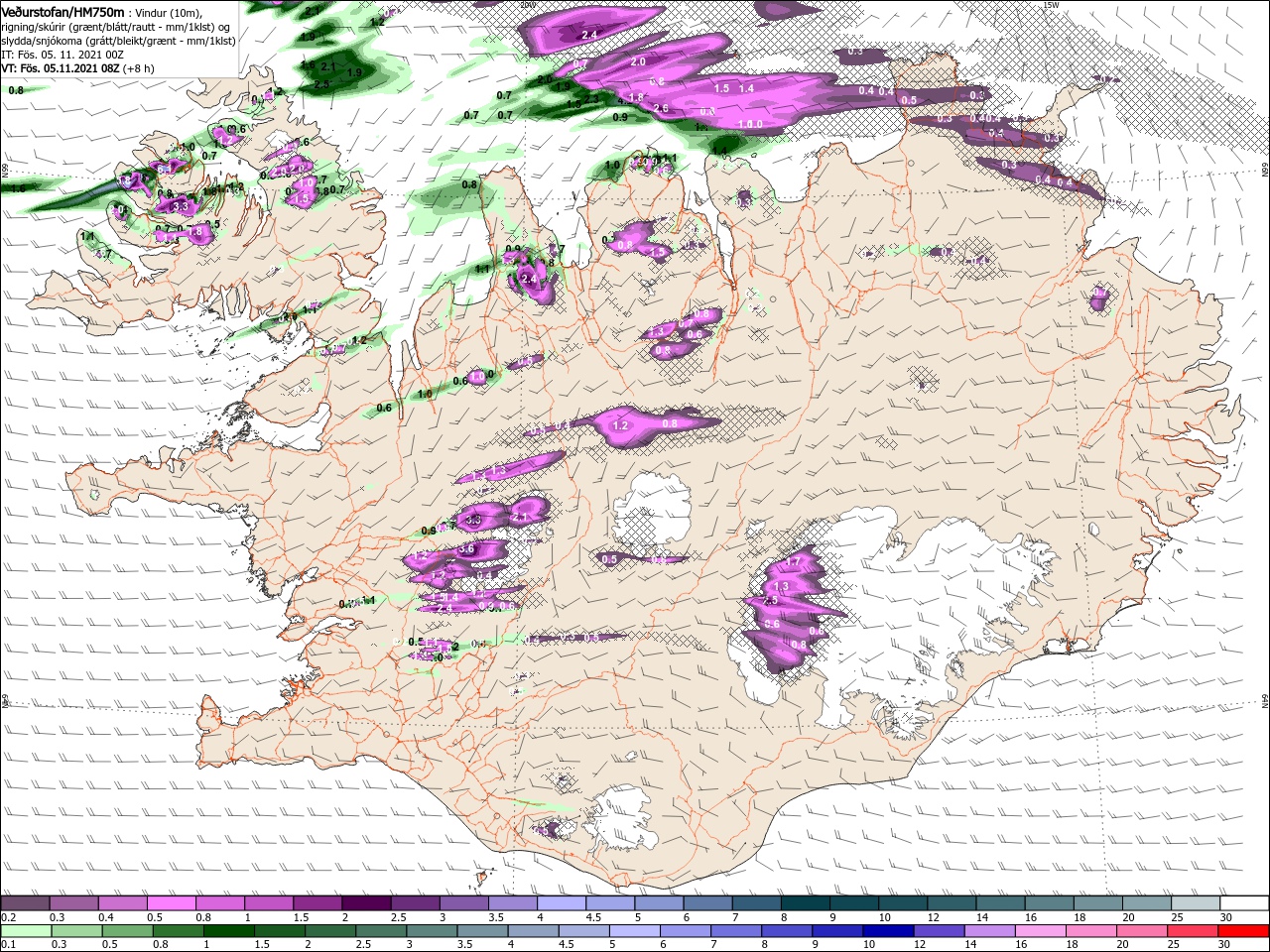The width and height of the screenshot is (1270, 952).
Task: Click the 15W longitude label at the top edge
Action: 1051,5
